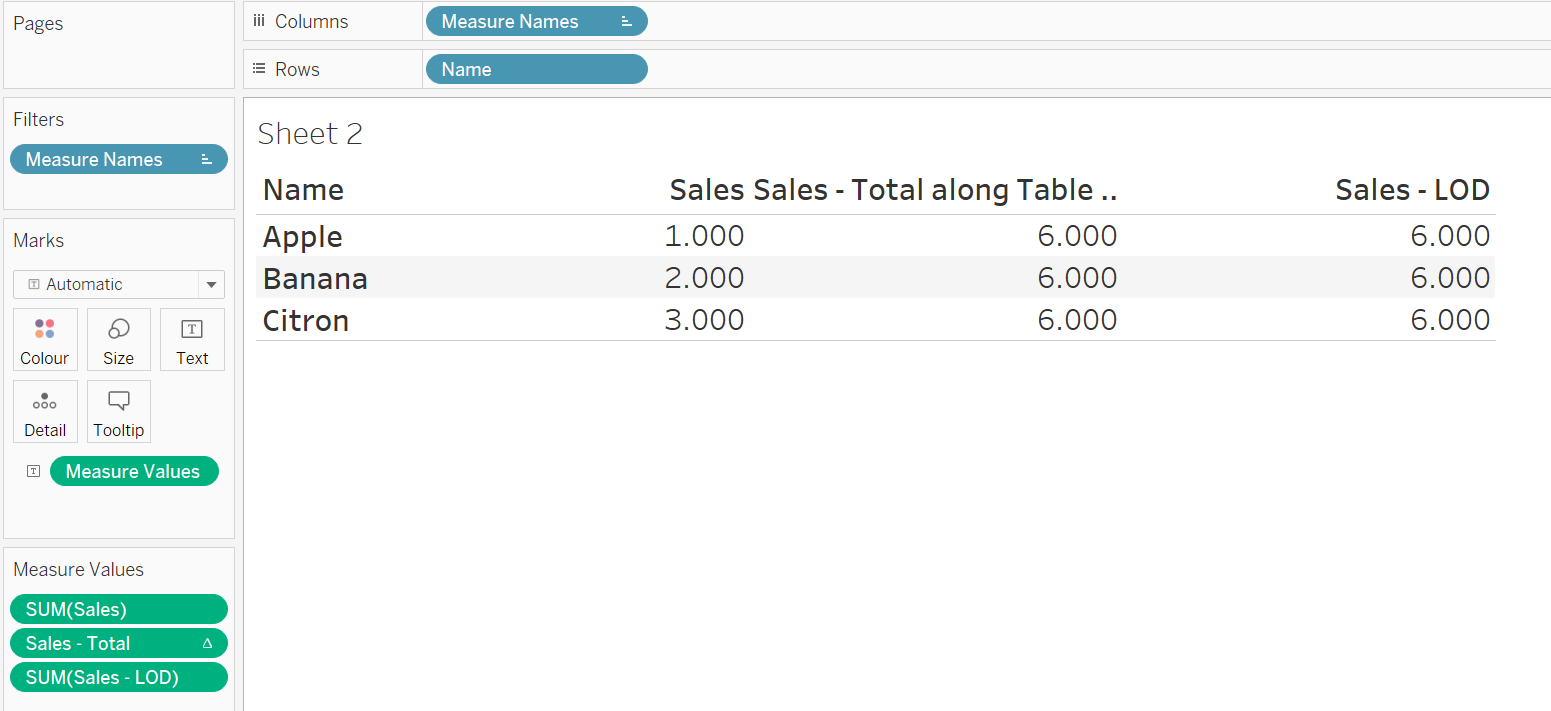Click the delta triangle on Sales - Total pill

209,643
